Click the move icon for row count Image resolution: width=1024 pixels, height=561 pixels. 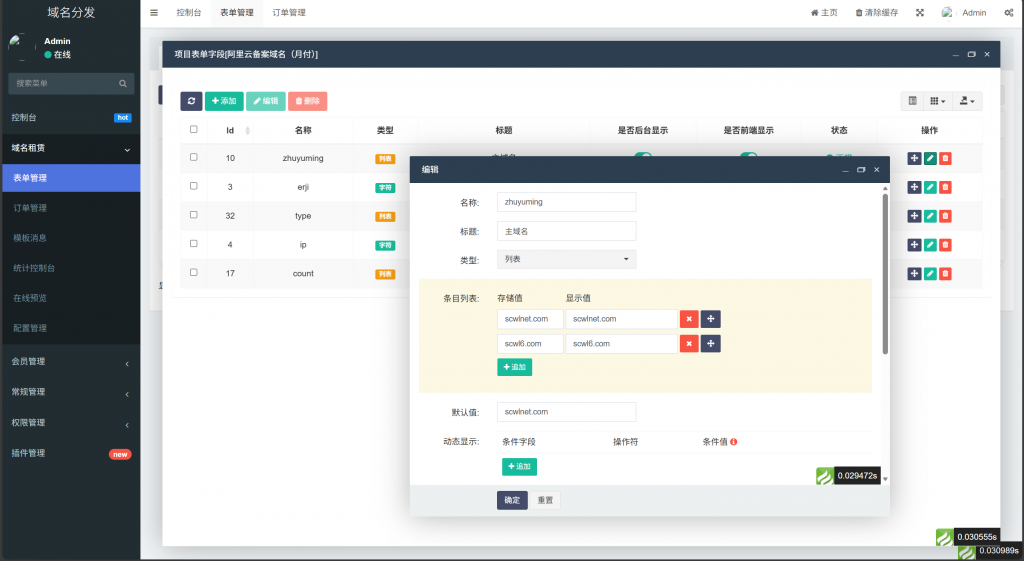point(914,274)
